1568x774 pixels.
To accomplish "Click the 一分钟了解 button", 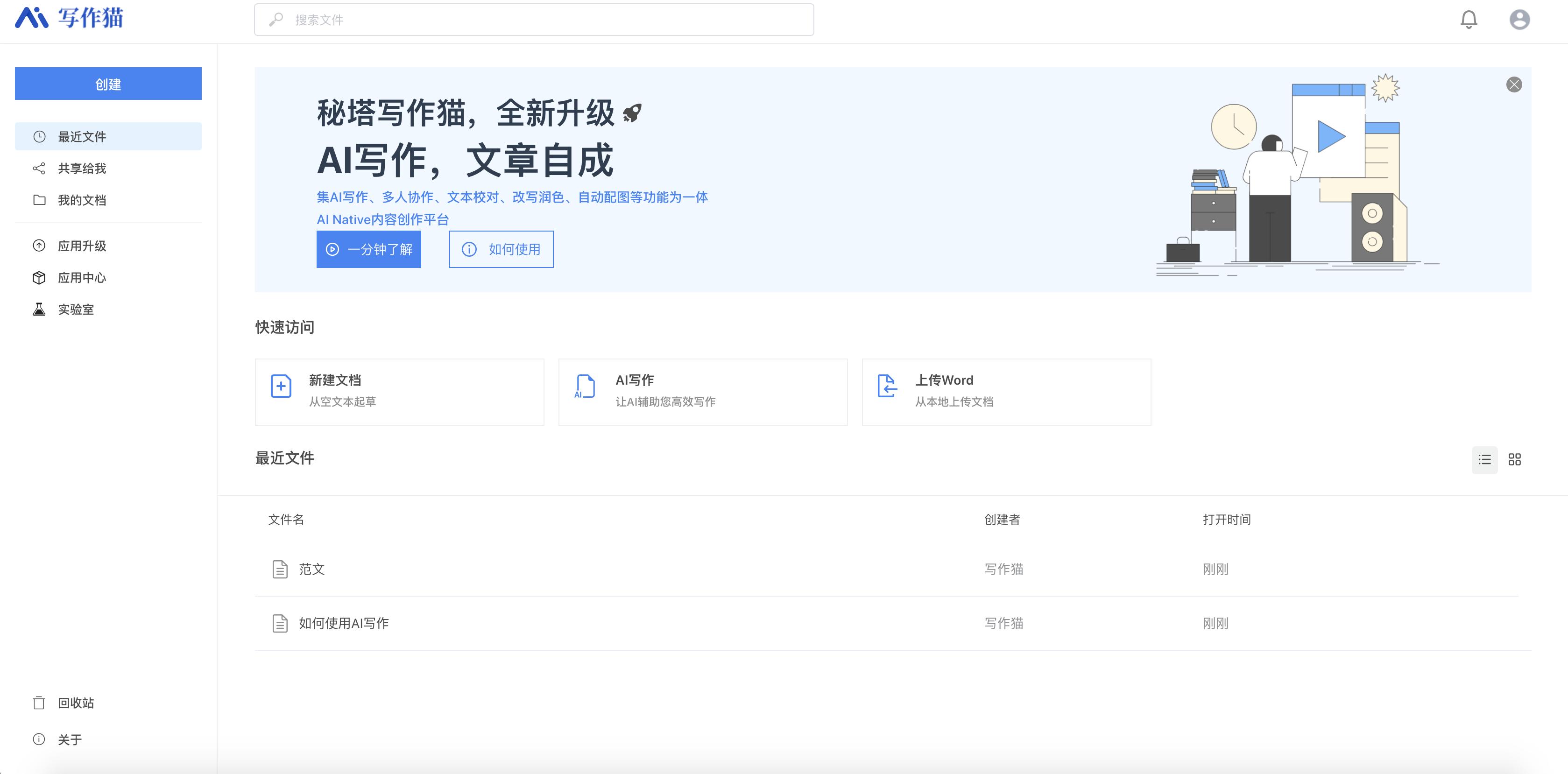I will tap(368, 249).
